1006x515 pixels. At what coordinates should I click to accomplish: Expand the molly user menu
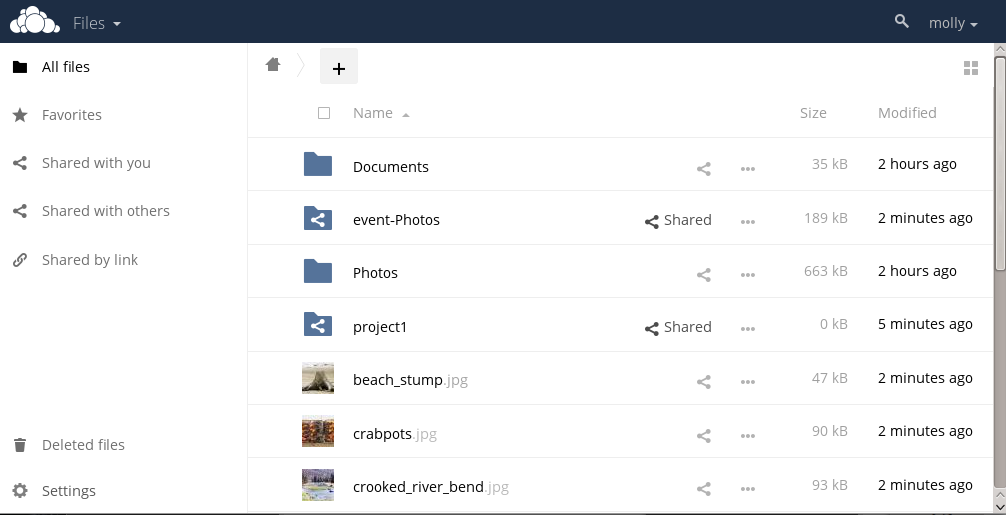pyautogui.click(x=952, y=23)
